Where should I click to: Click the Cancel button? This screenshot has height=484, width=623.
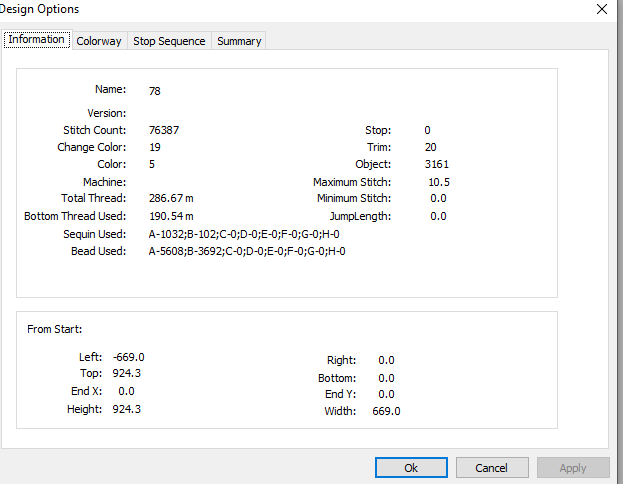492,468
